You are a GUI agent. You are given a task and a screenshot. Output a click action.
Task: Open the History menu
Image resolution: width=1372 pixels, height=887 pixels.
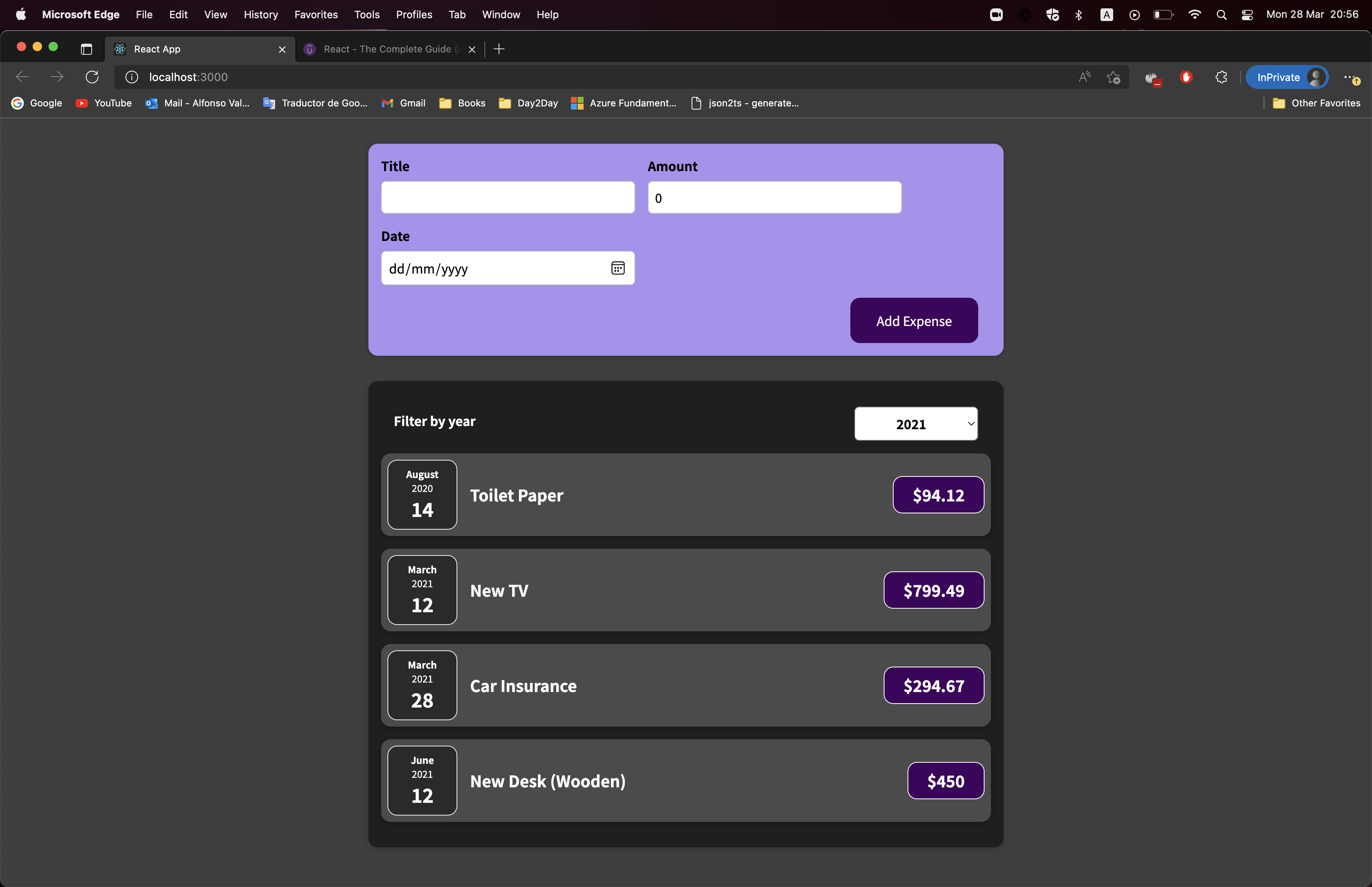pyautogui.click(x=260, y=15)
